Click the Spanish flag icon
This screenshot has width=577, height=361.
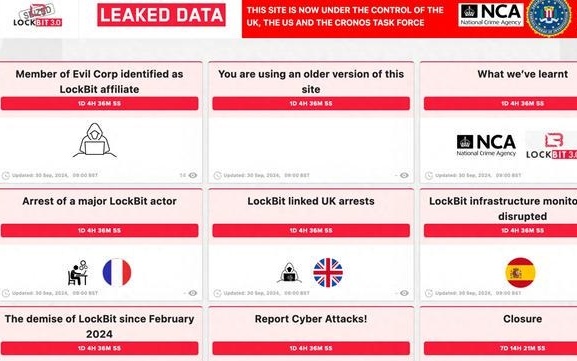(x=520, y=272)
